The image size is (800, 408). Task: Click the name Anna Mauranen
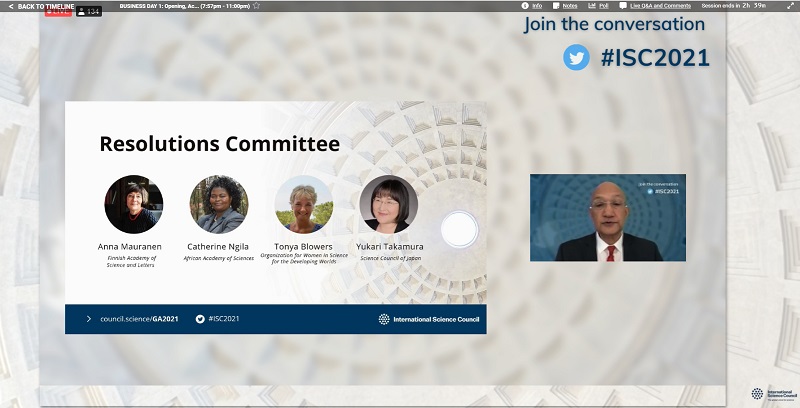tap(130, 246)
